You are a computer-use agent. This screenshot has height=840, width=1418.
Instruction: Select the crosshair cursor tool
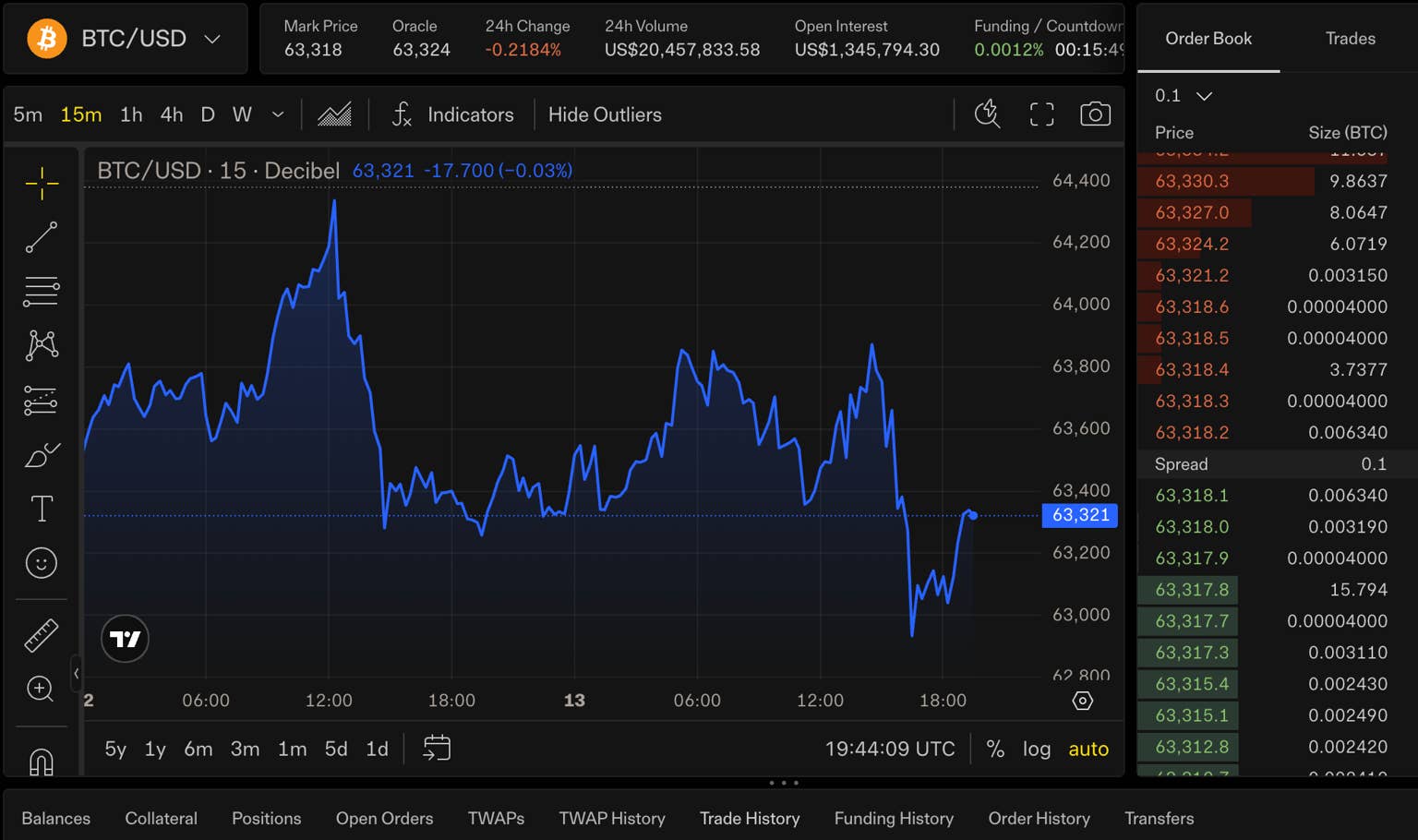(42, 183)
